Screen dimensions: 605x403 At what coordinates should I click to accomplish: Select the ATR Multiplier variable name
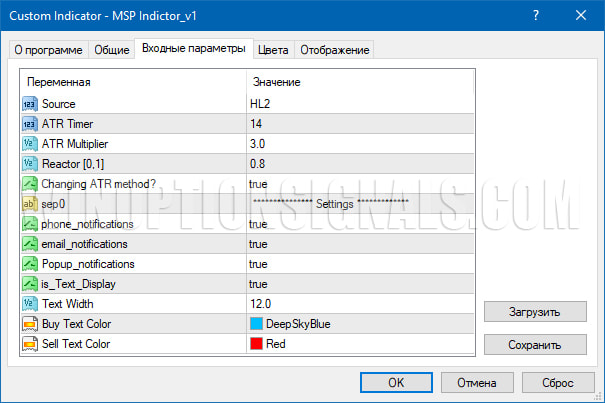point(75,144)
